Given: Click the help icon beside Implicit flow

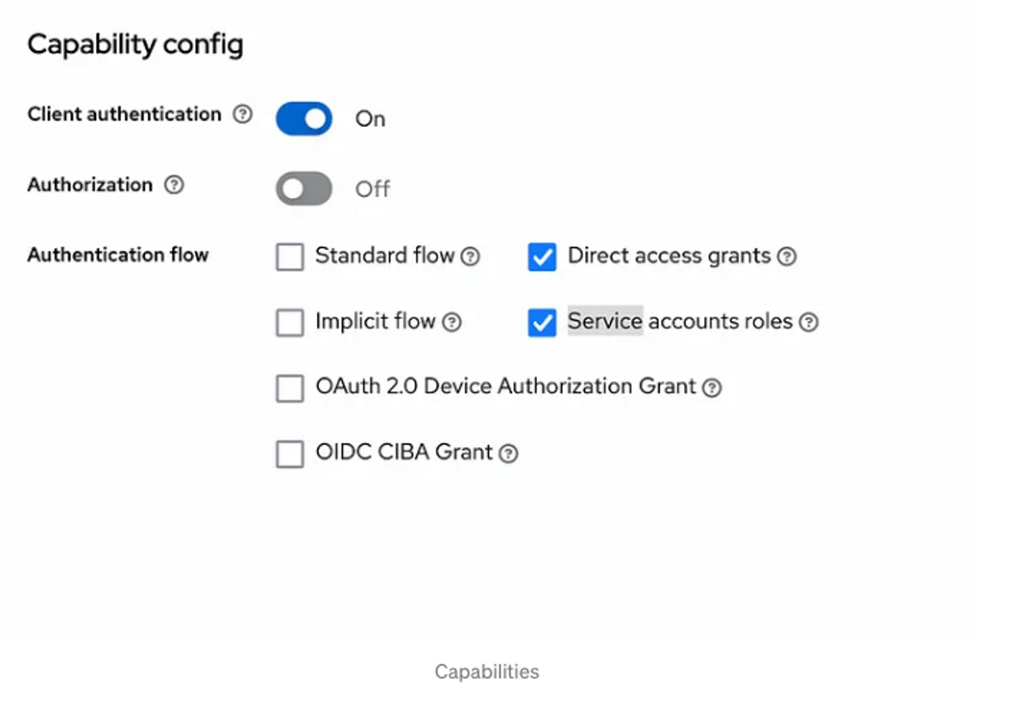Looking at the screenshot, I should click(x=453, y=322).
